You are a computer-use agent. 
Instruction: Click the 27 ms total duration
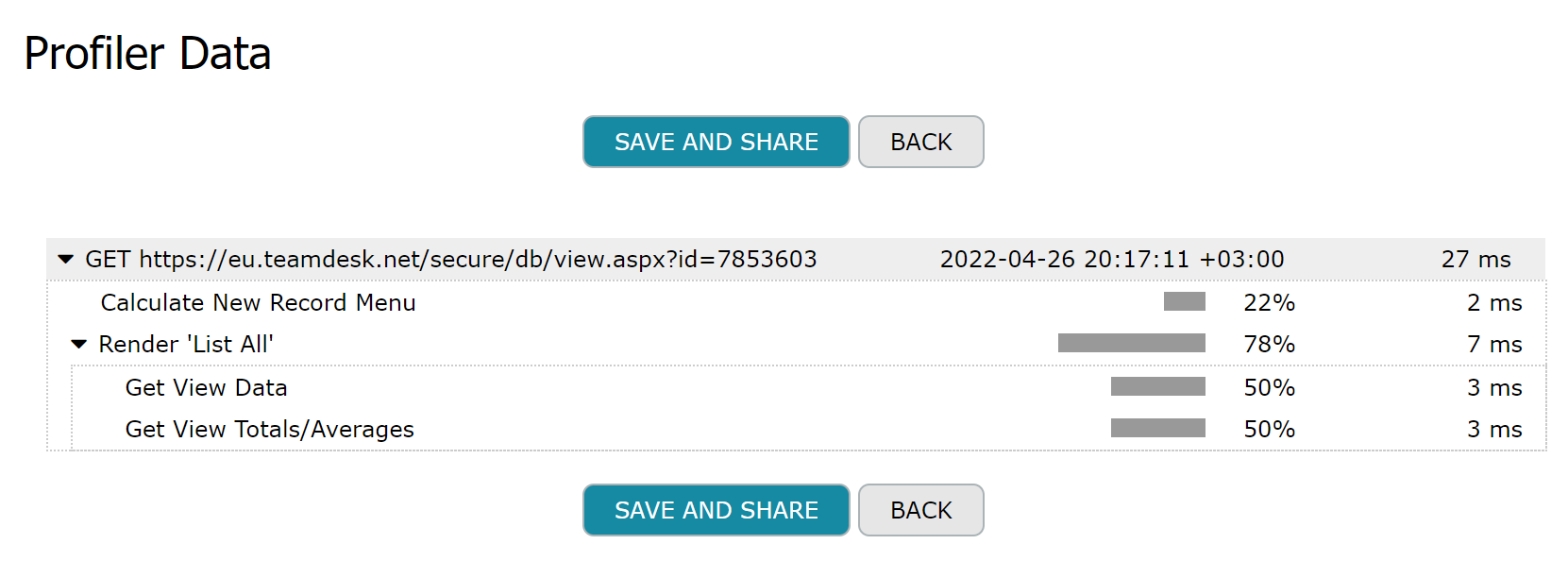1475,260
